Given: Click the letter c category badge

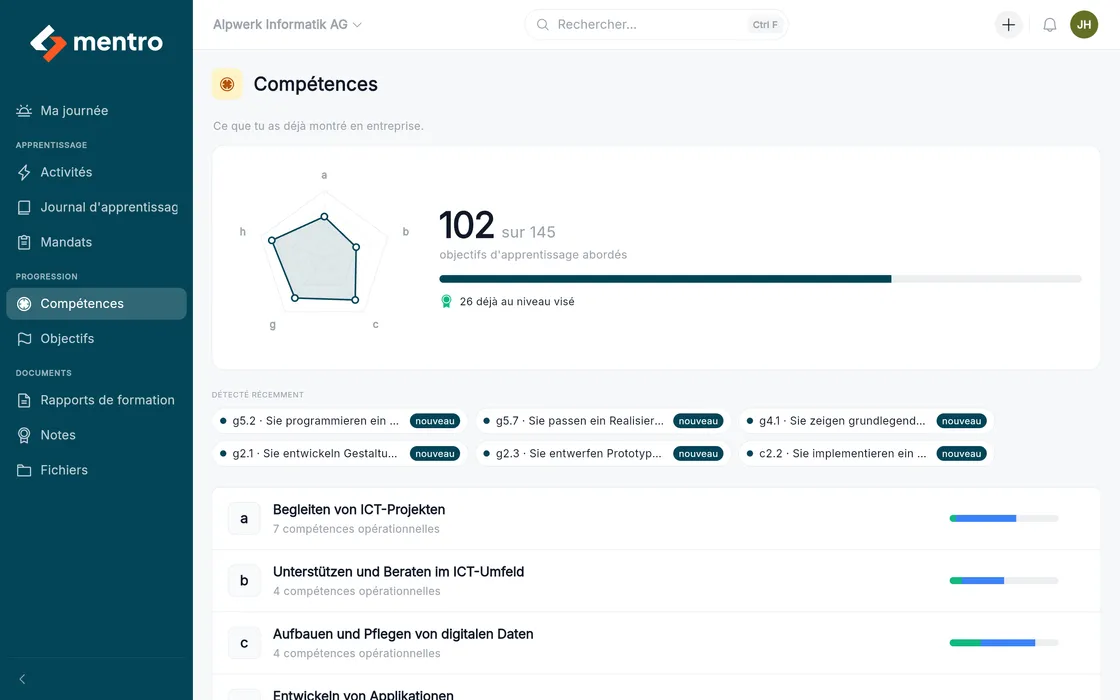Looking at the screenshot, I should coord(244,643).
